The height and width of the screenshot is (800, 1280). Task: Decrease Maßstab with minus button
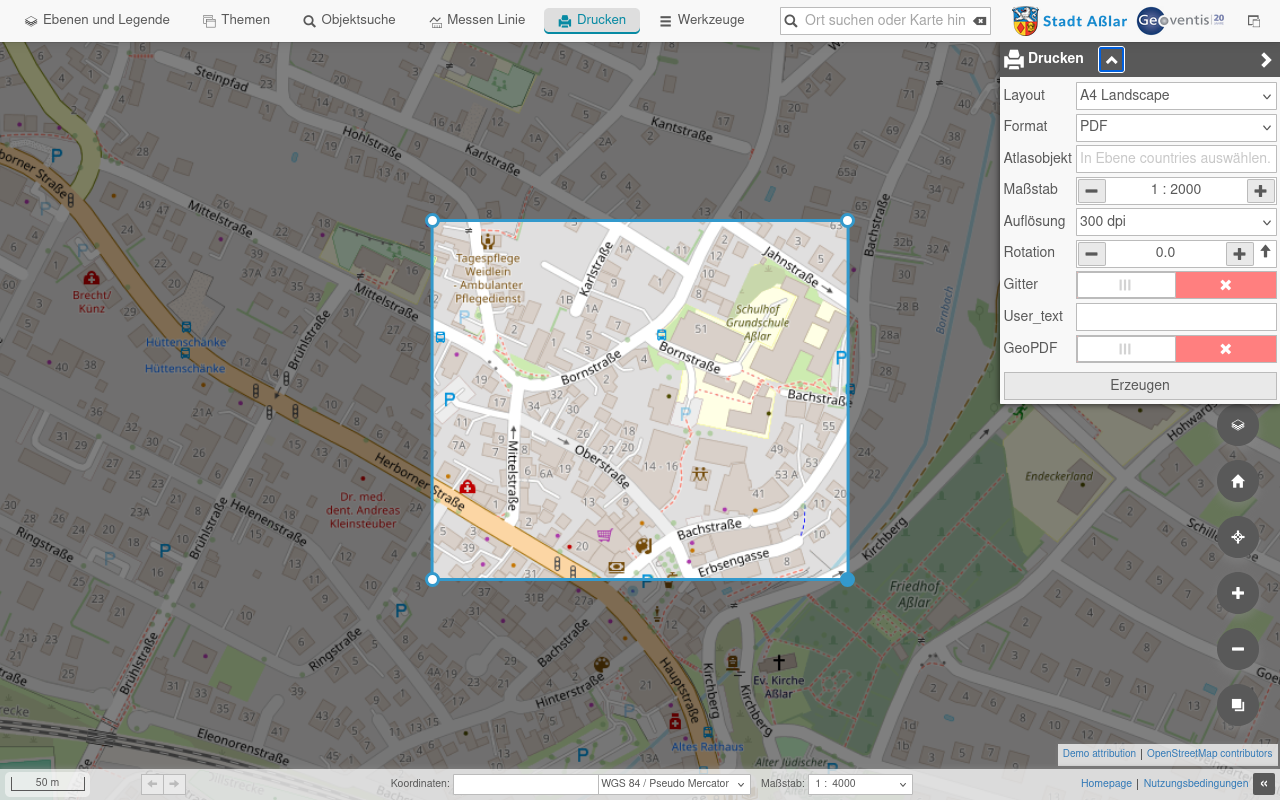coord(1092,191)
